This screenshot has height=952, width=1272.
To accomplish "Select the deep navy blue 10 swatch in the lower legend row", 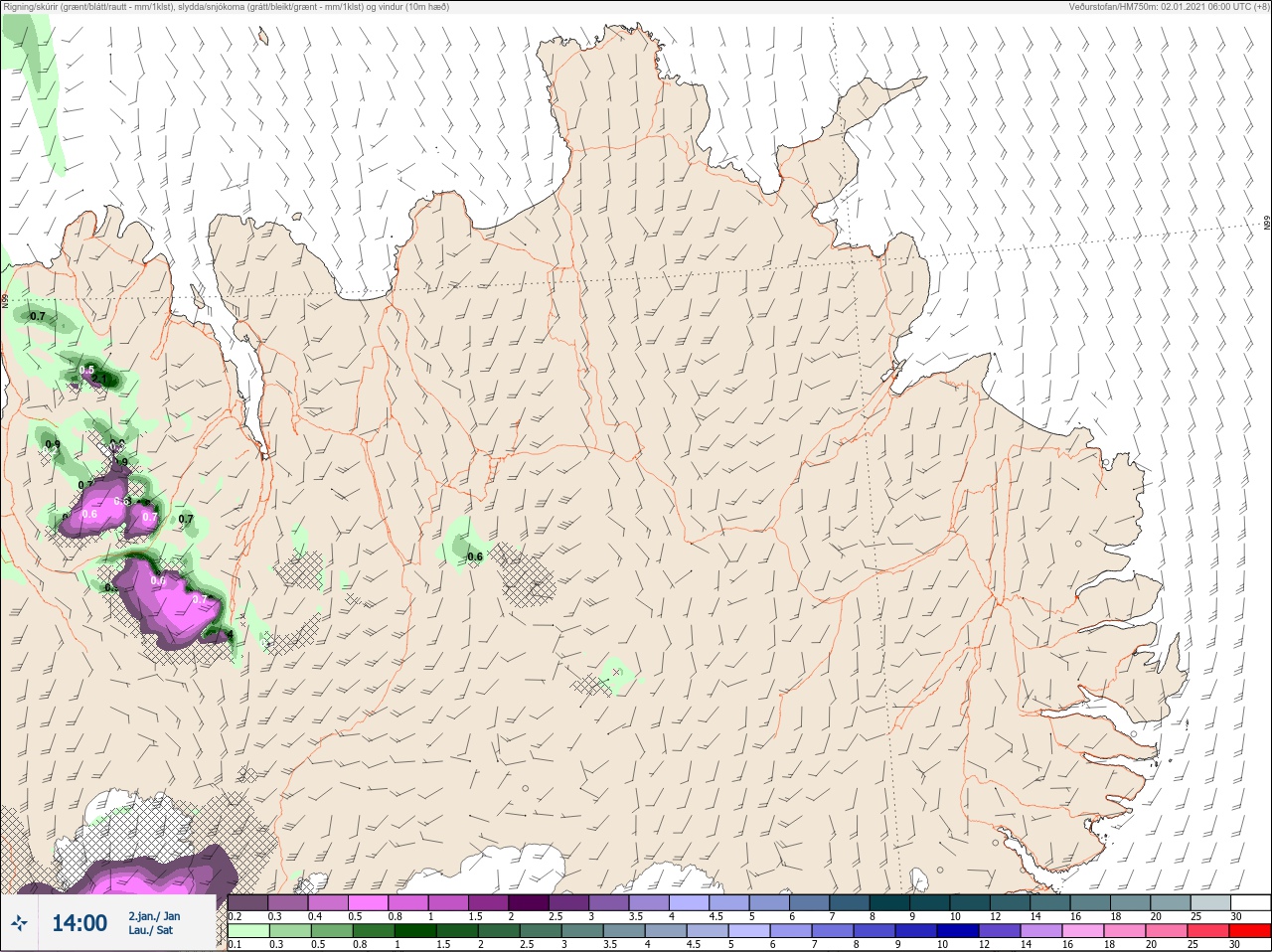I will [958, 931].
